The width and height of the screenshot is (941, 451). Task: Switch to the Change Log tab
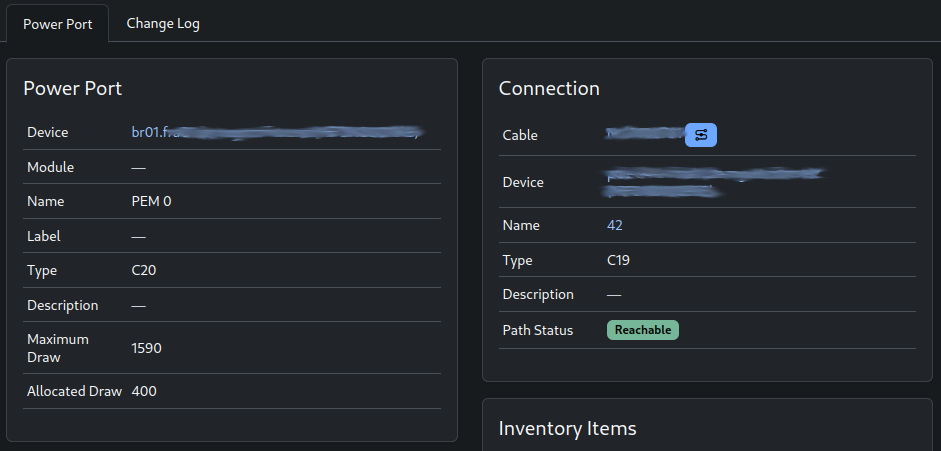[x=163, y=23]
